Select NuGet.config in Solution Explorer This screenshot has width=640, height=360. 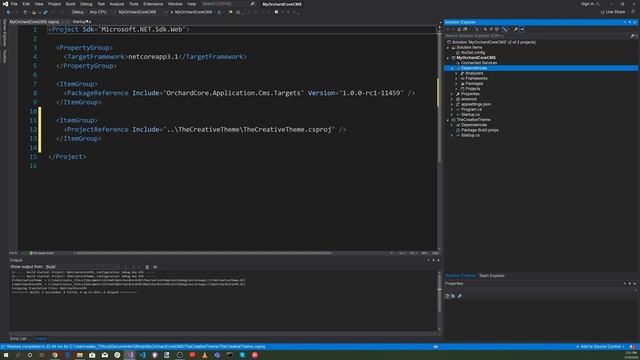coord(473,53)
